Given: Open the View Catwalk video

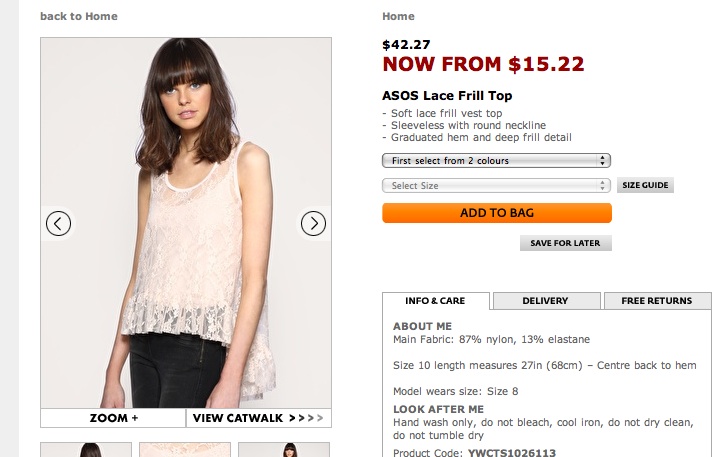Looking at the screenshot, I should click(258, 418).
